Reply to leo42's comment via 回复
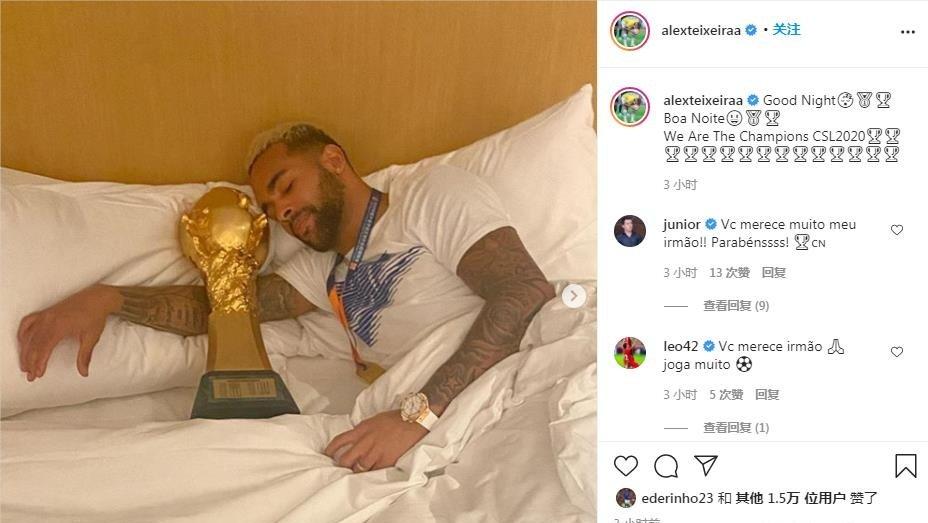 (x=767, y=395)
